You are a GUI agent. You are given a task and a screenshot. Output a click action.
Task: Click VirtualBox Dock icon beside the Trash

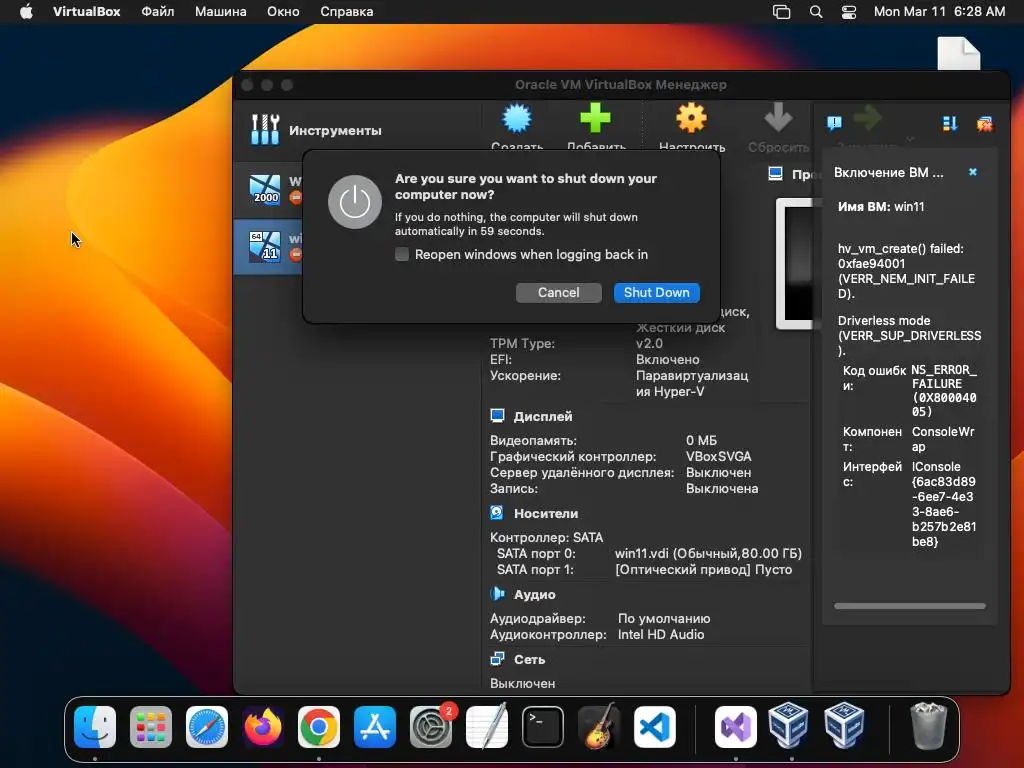tap(844, 725)
